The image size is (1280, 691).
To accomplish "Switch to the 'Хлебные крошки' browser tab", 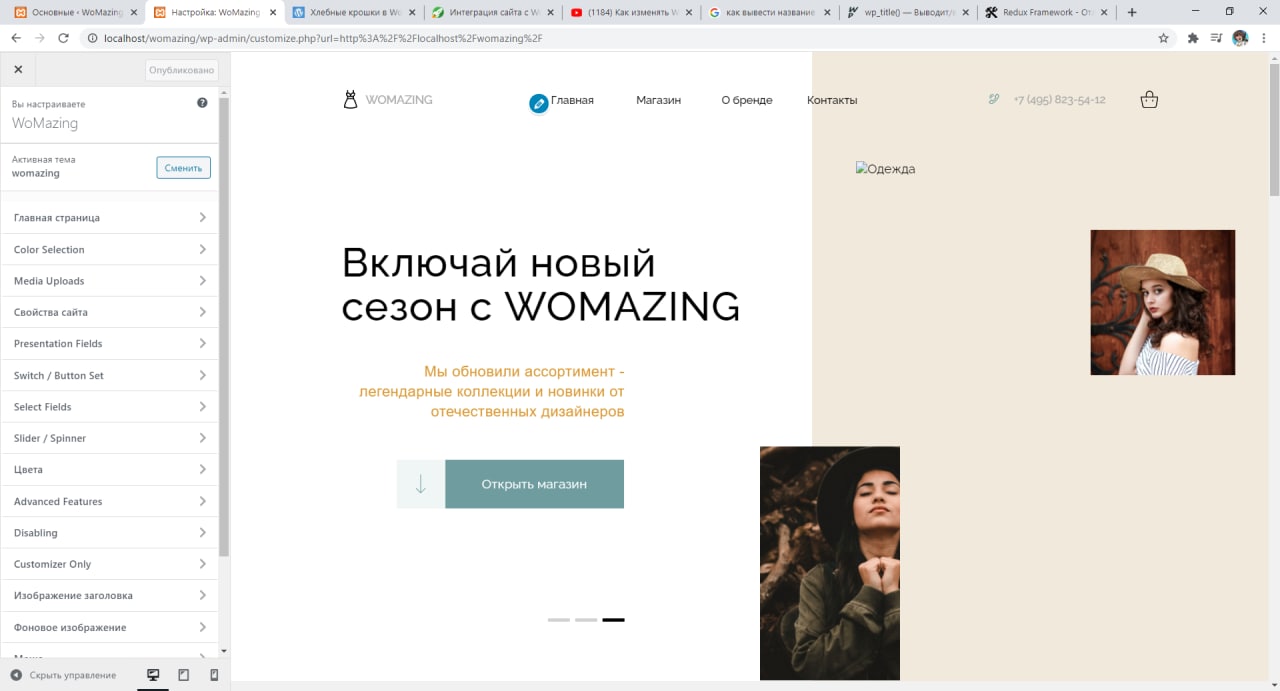I will (353, 13).
